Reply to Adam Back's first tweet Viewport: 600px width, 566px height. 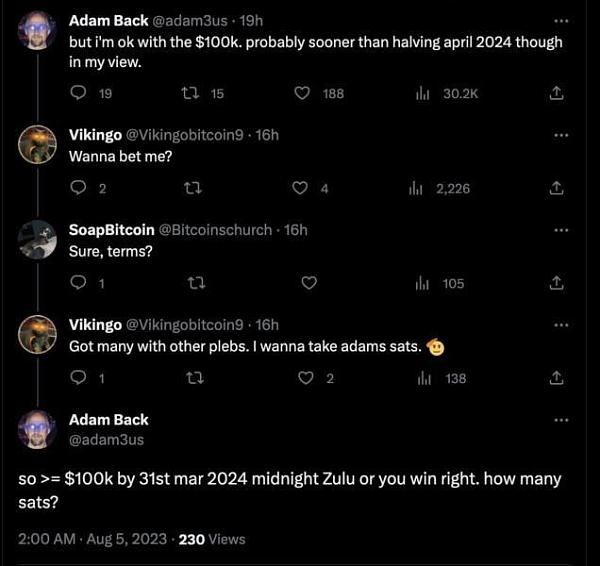[x=79, y=93]
